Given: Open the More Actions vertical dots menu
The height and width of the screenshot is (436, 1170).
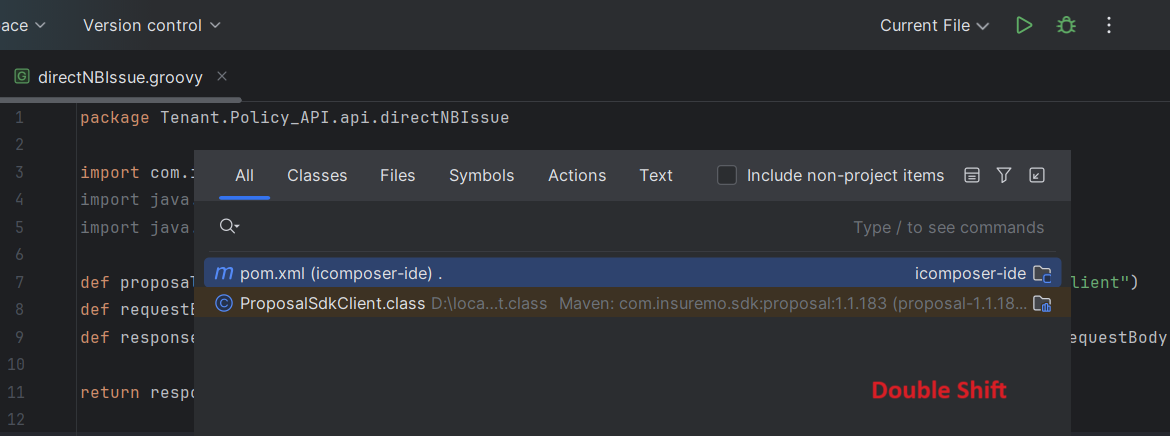Looking at the screenshot, I should 1109,25.
